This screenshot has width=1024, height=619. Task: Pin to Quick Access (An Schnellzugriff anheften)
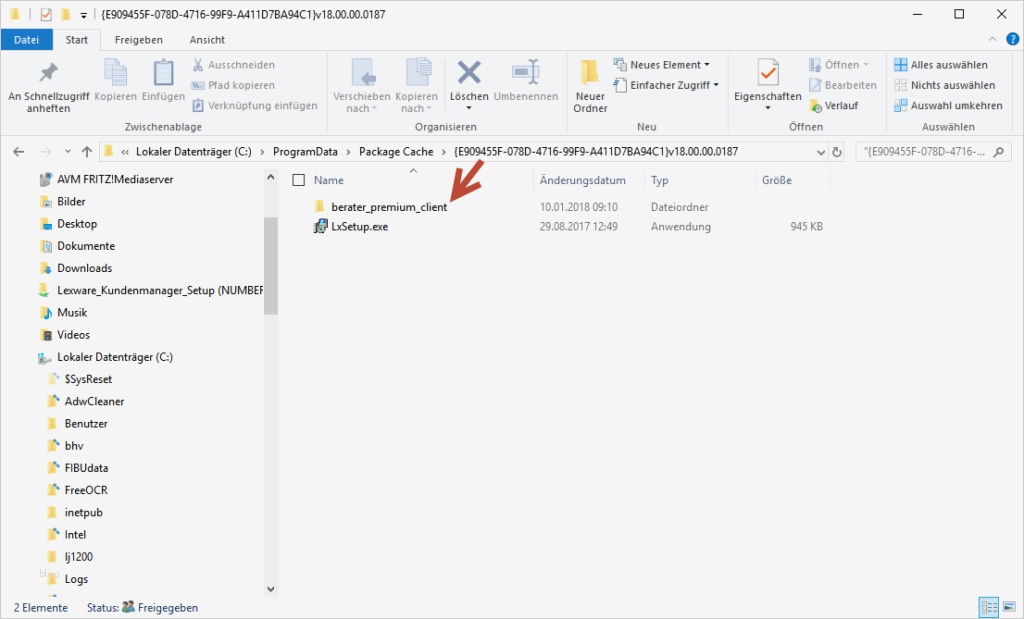(x=48, y=87)
